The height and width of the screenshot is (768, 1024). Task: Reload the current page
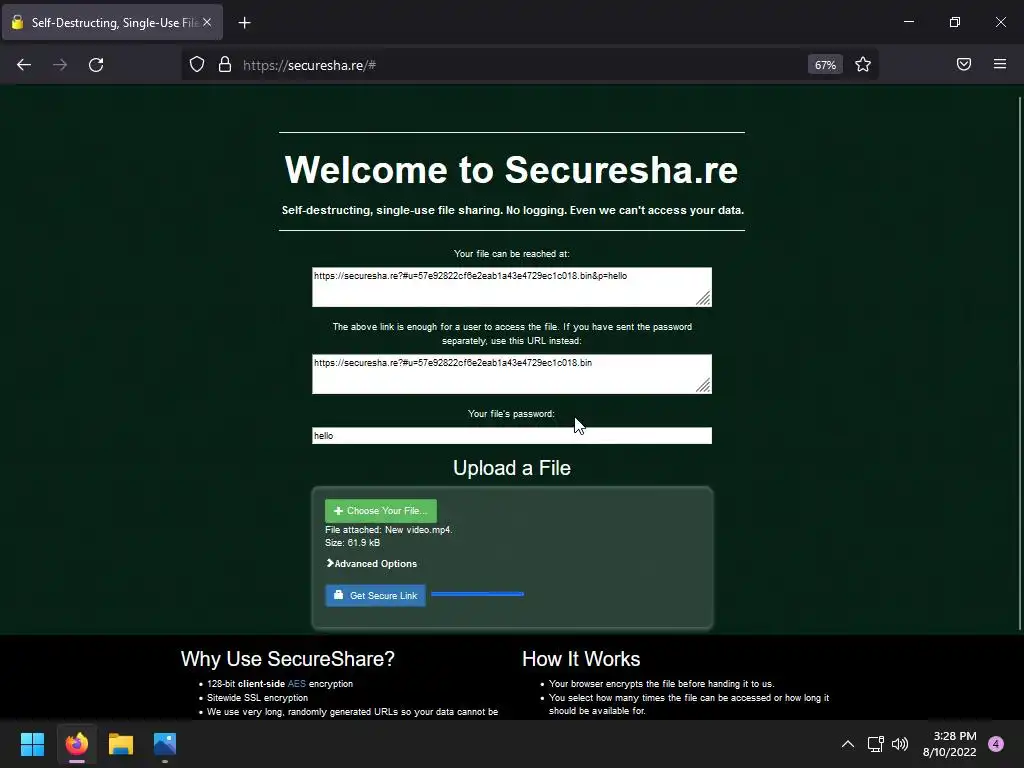[96, 65]
